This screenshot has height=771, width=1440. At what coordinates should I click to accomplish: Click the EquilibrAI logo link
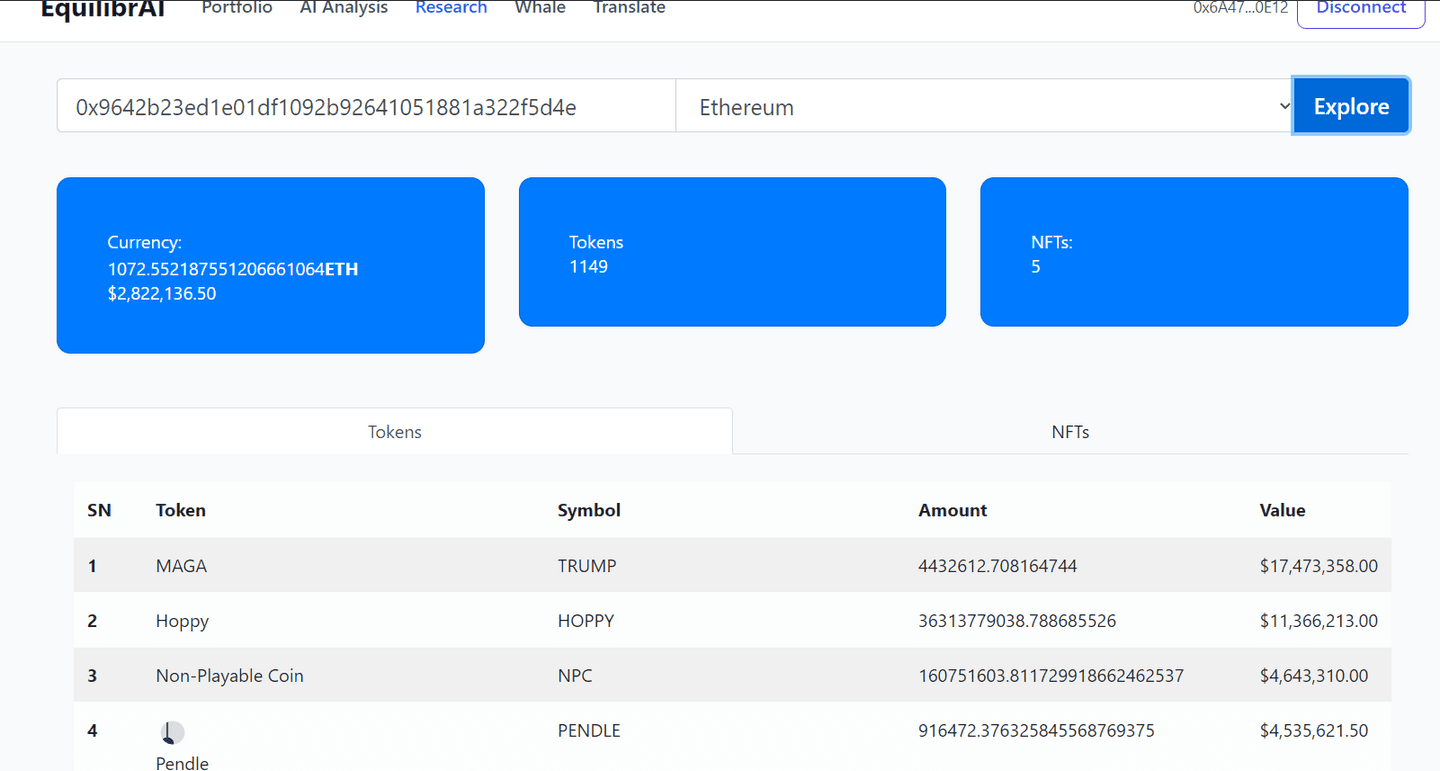pos(103,10)
